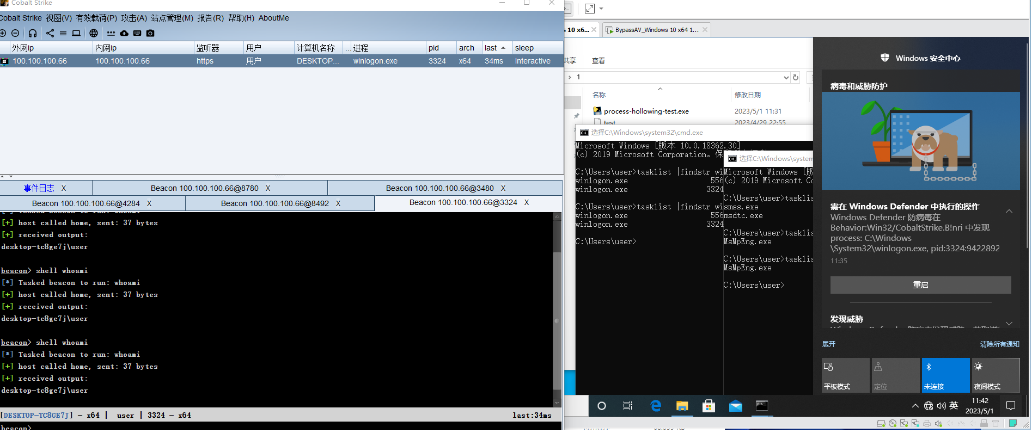Sort sessions by arch column header

click(x=469, y=48)
